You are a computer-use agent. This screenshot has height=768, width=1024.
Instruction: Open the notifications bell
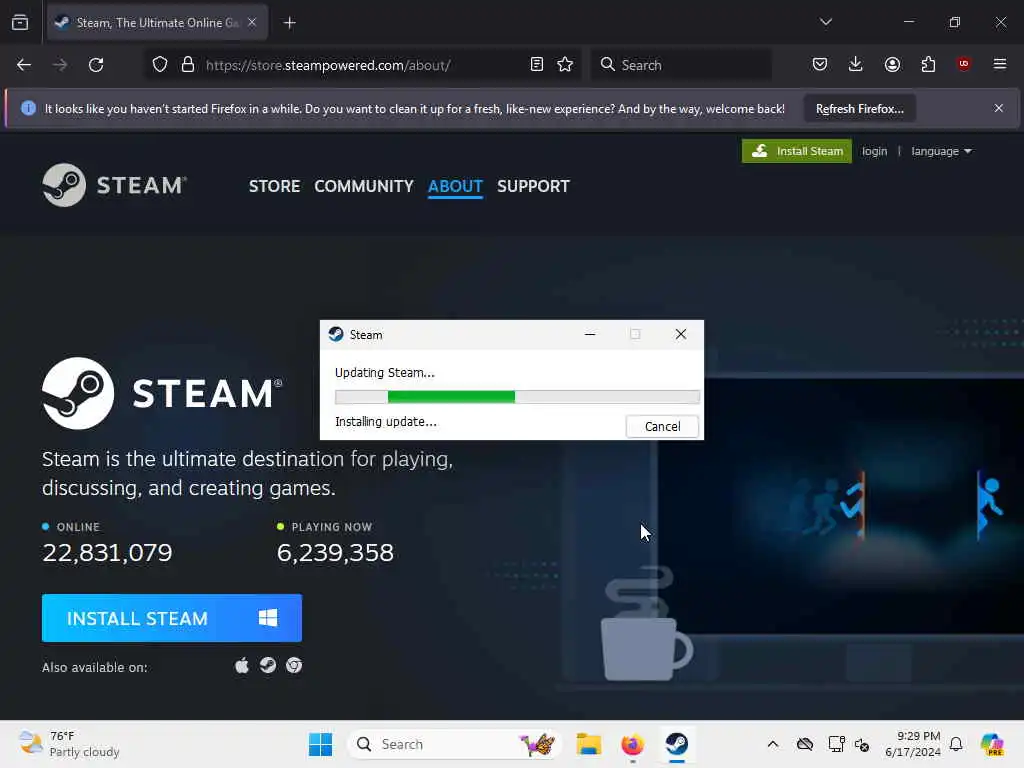[x=956, y=744]
